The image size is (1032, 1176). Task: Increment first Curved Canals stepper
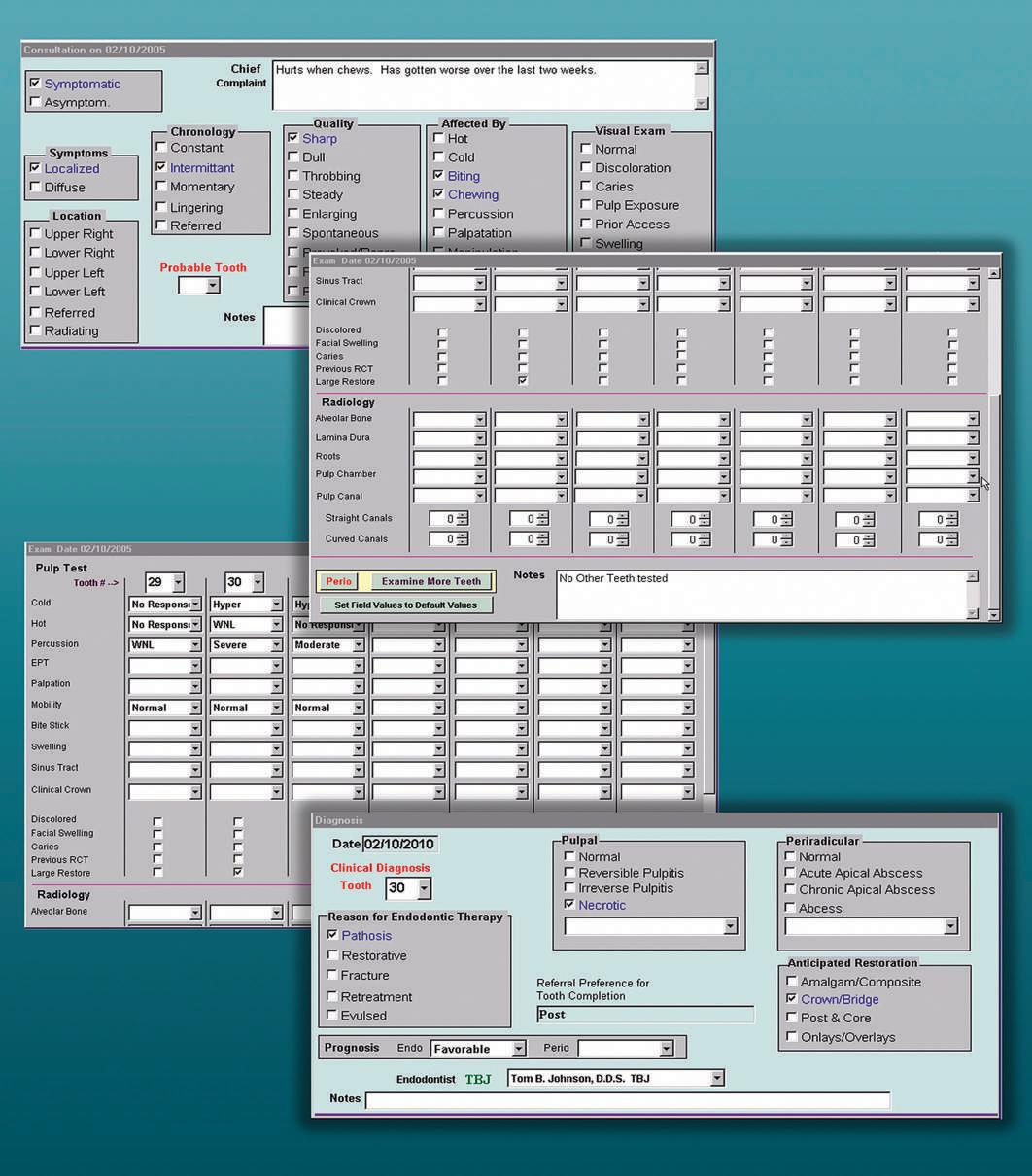tap(462, 536)
